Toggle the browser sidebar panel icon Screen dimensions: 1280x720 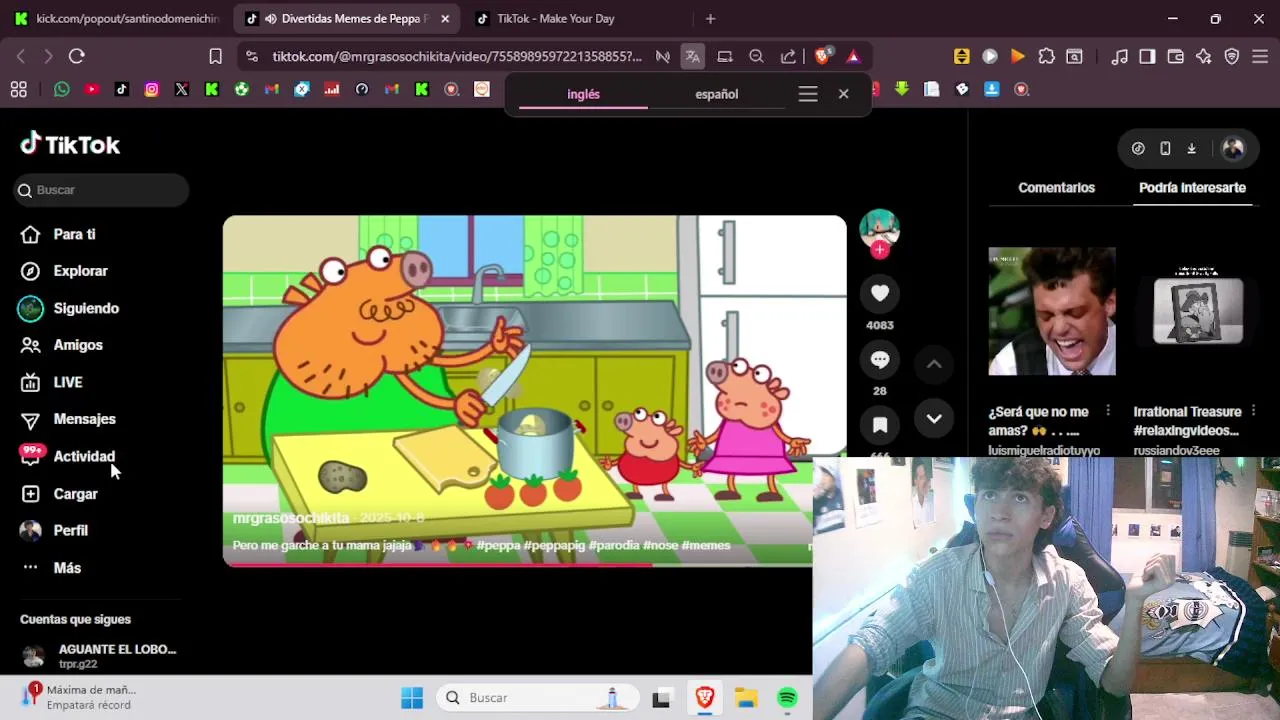[1147, 57]
